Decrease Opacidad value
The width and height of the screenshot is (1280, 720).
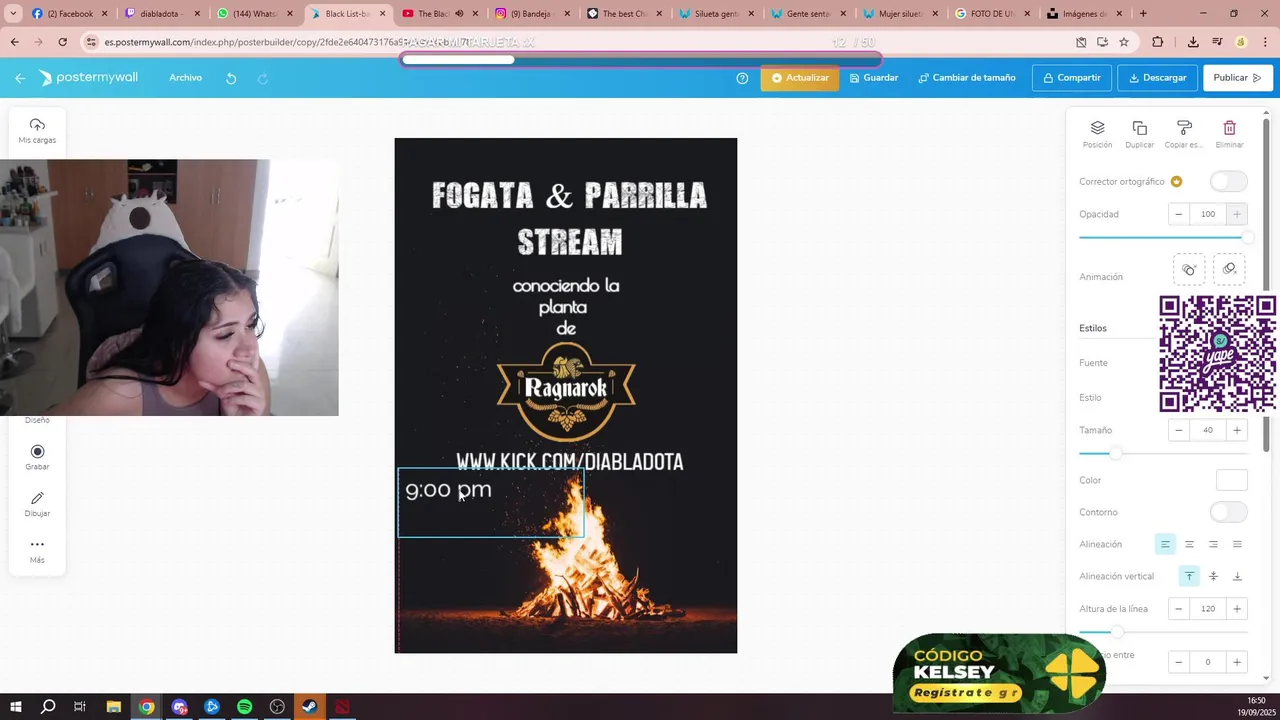click(x=1179, y=214)
